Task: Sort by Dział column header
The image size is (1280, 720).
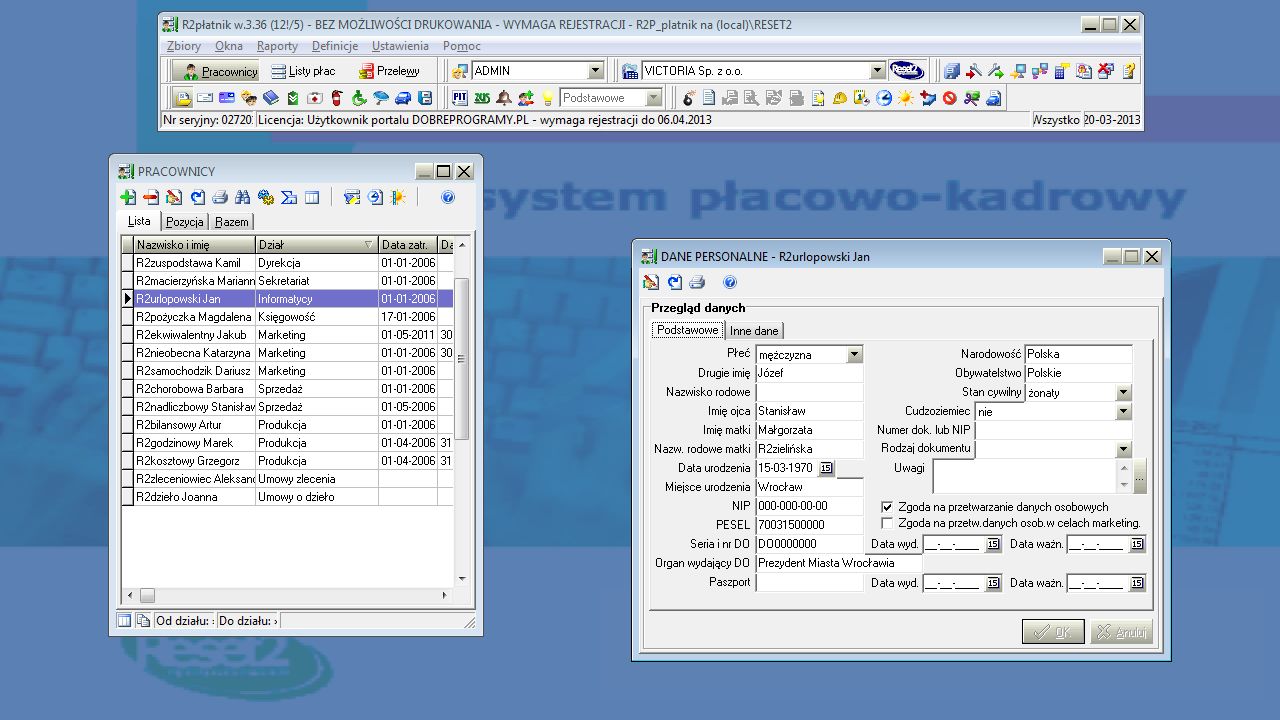Action: (x=316, y=245)
